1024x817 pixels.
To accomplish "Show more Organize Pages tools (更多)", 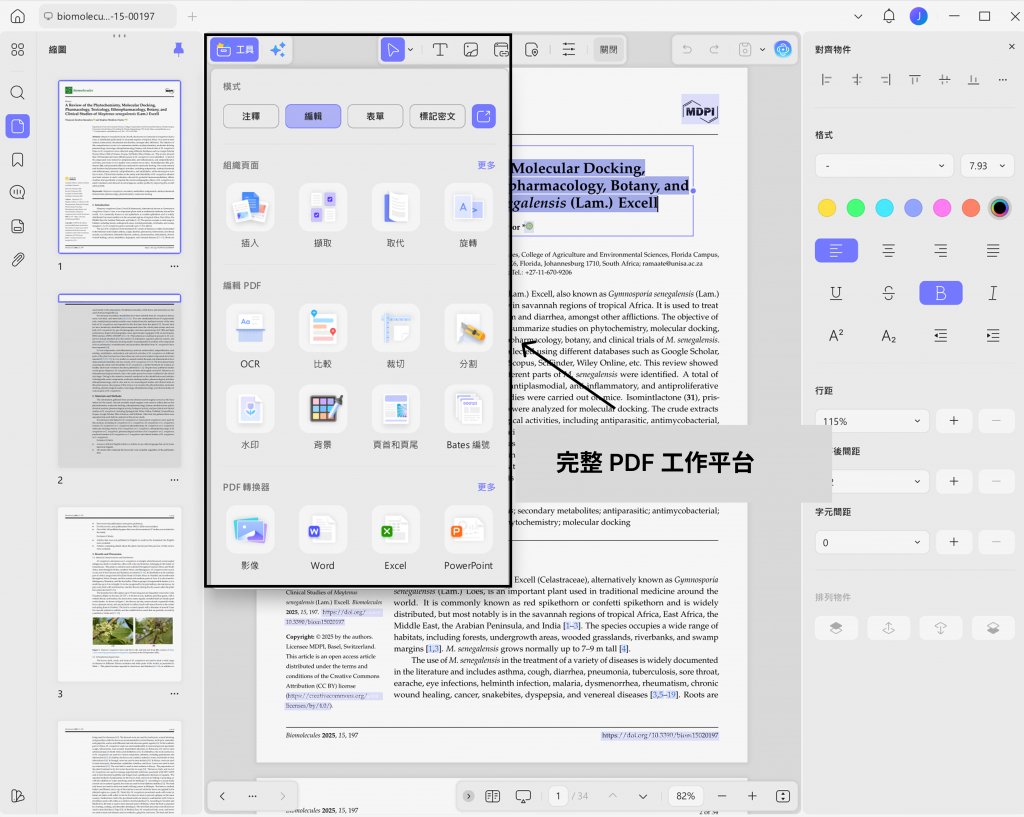I will 486,165.
